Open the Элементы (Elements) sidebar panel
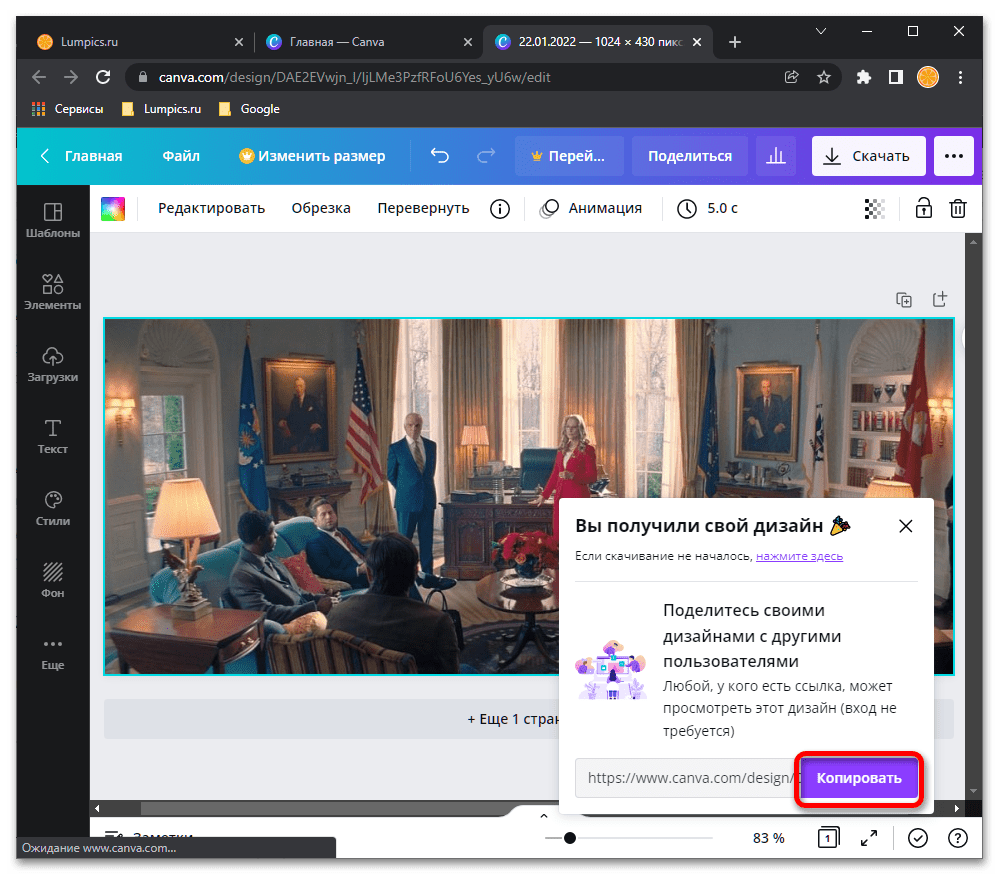The width and height of the screenshot is (999, 875). pos(53,292)
